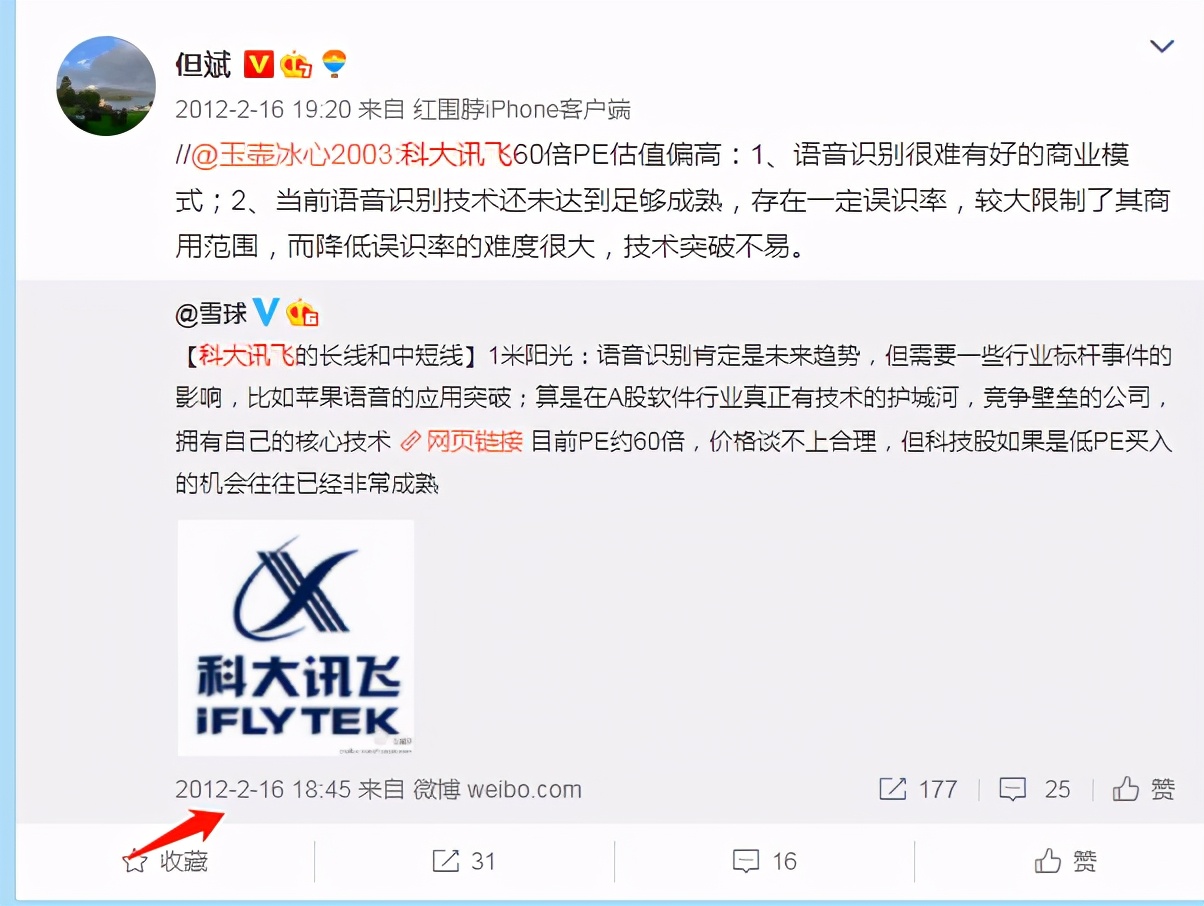Image resolution: width=1204 pixels, height=906 pixels.
Task: Click the hot air balloon badge icon
Action: (334, 64)
